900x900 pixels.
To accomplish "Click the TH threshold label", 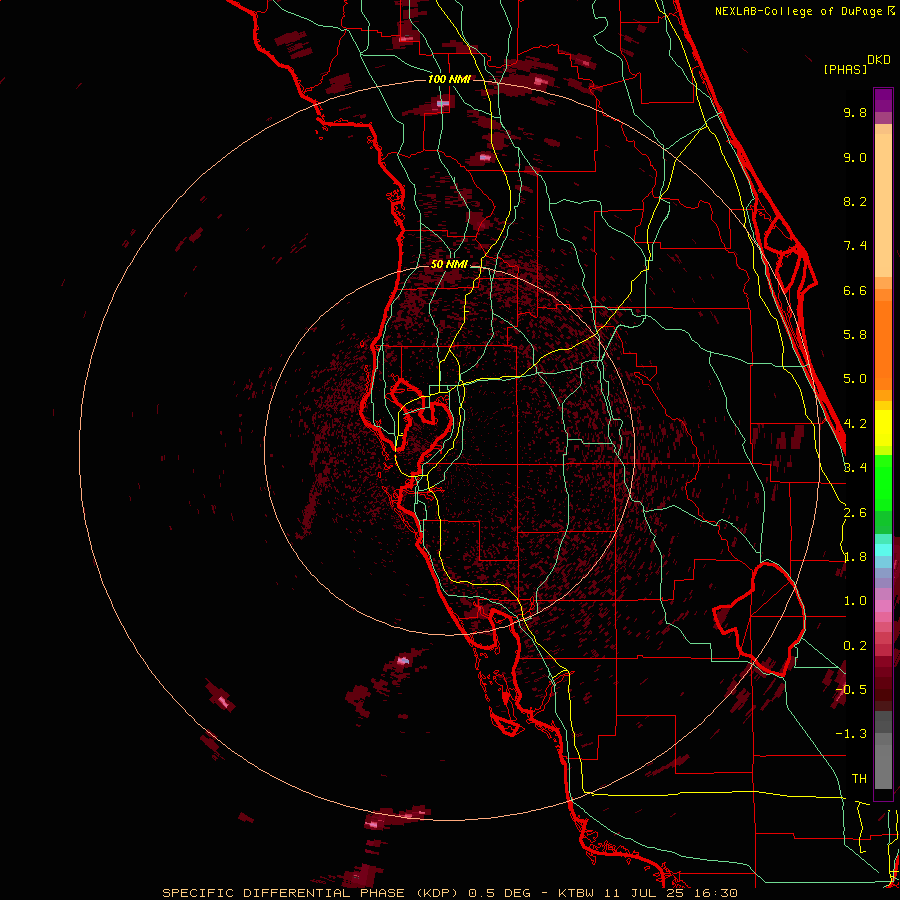I will pos(859,778).
